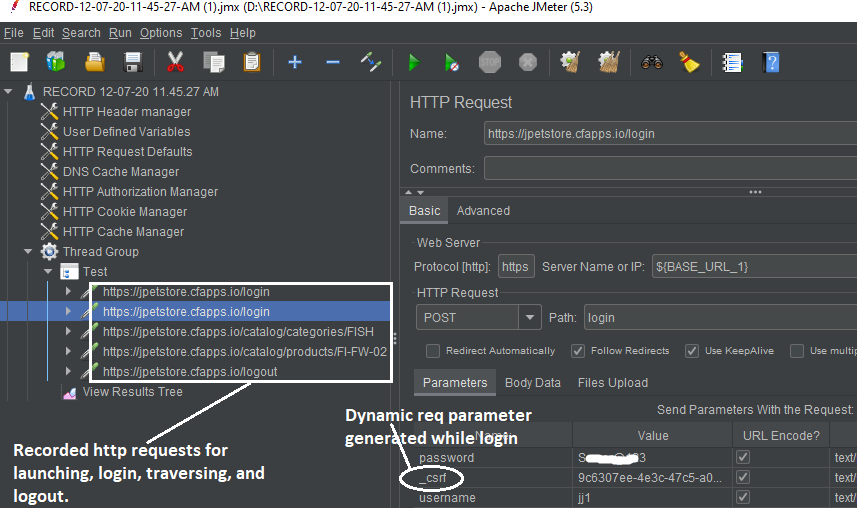Screen dimensions: 857x508
Task: Toggle URL Encode checkbox for _csrf row
Action: tap(743, 477)
